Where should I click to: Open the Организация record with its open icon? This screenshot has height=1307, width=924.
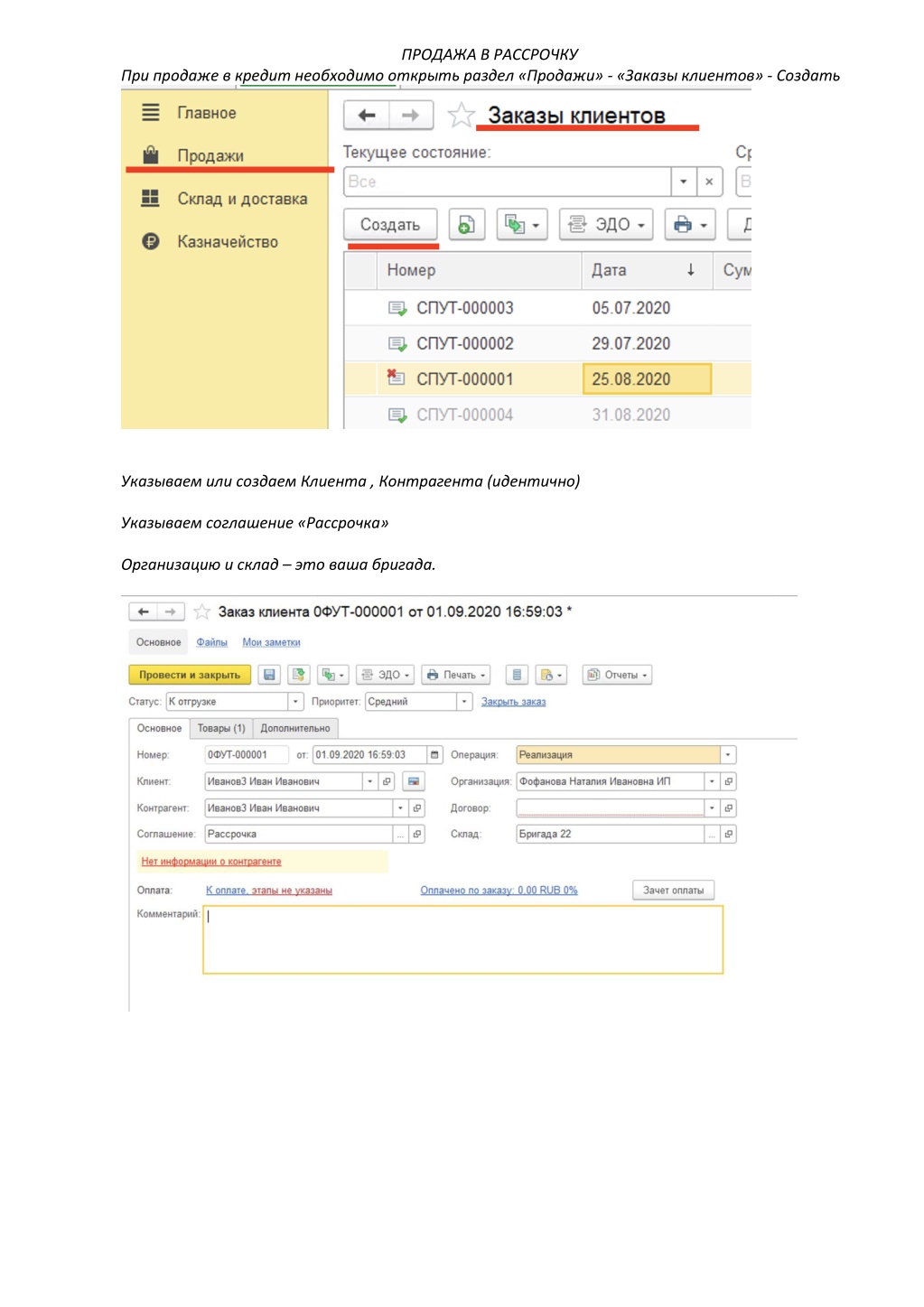[728, 781]
